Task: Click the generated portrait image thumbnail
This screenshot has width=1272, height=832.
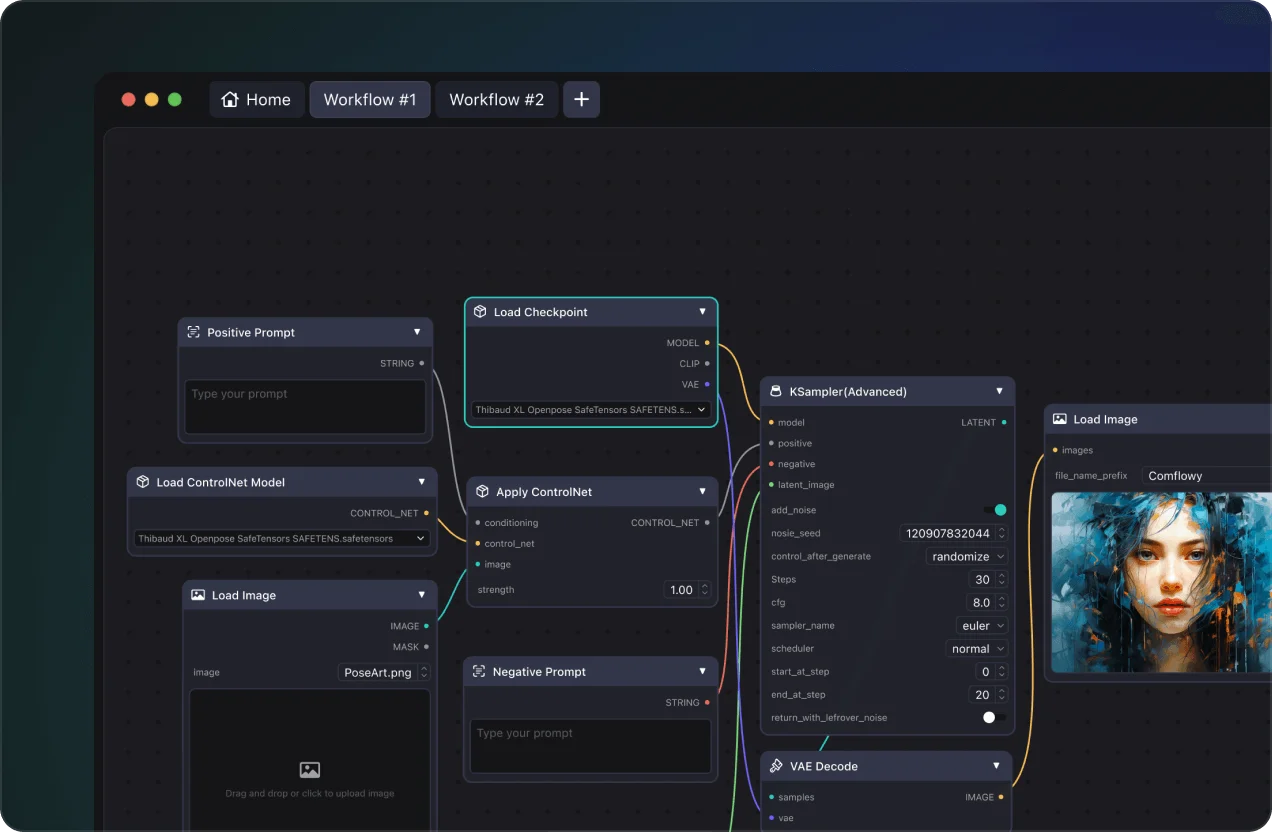Action: (1161, 582)
